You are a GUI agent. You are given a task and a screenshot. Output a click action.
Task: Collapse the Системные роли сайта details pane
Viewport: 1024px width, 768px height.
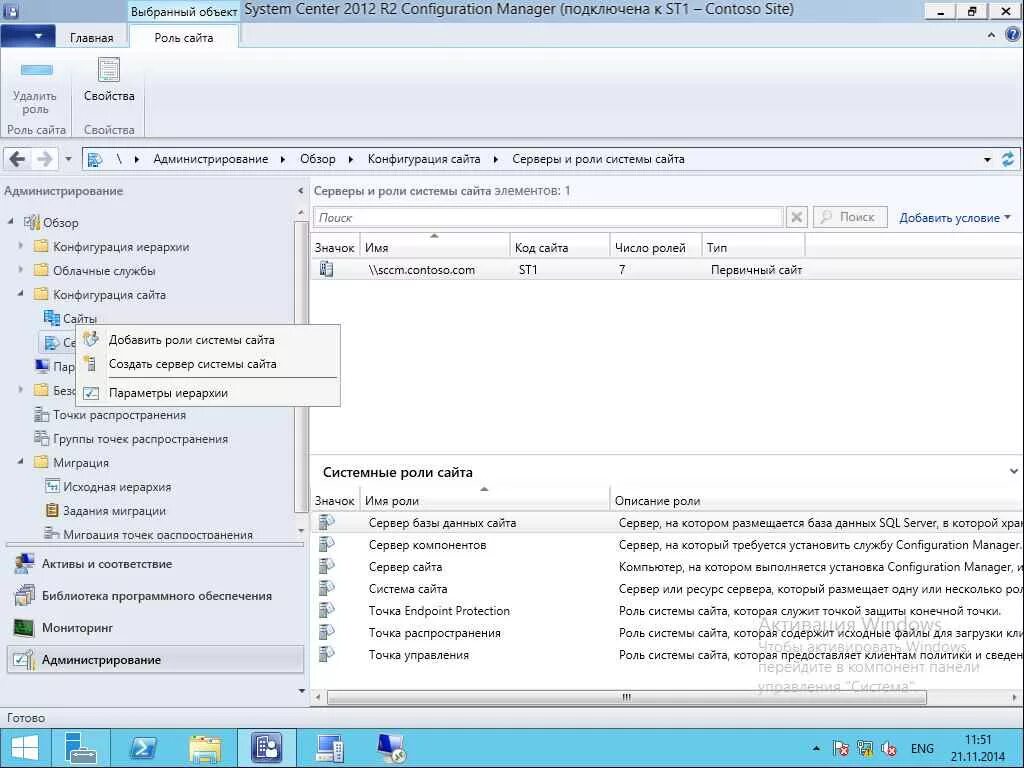point(1013,471)
